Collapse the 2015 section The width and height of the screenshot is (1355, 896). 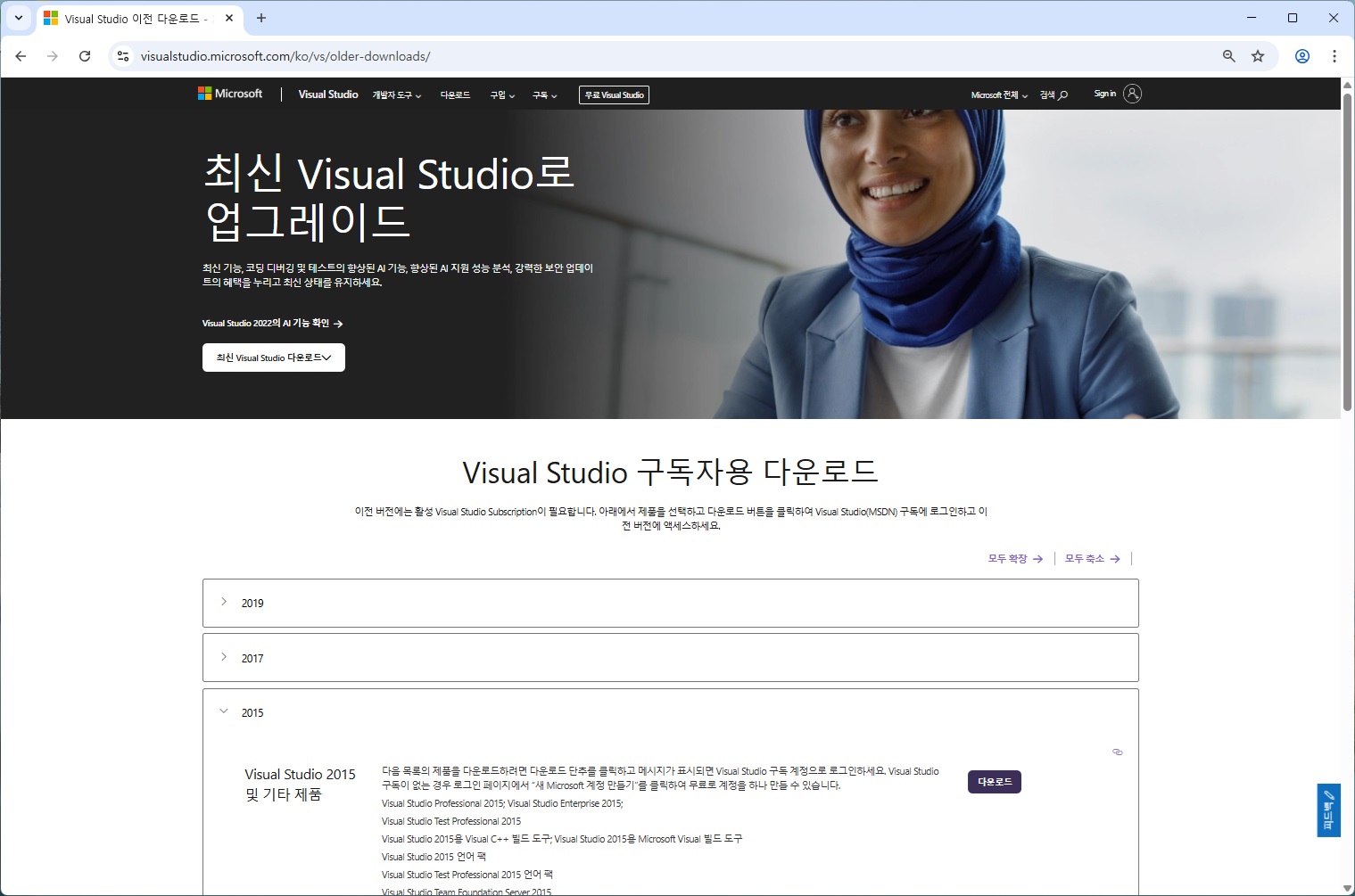click(671, 712)
